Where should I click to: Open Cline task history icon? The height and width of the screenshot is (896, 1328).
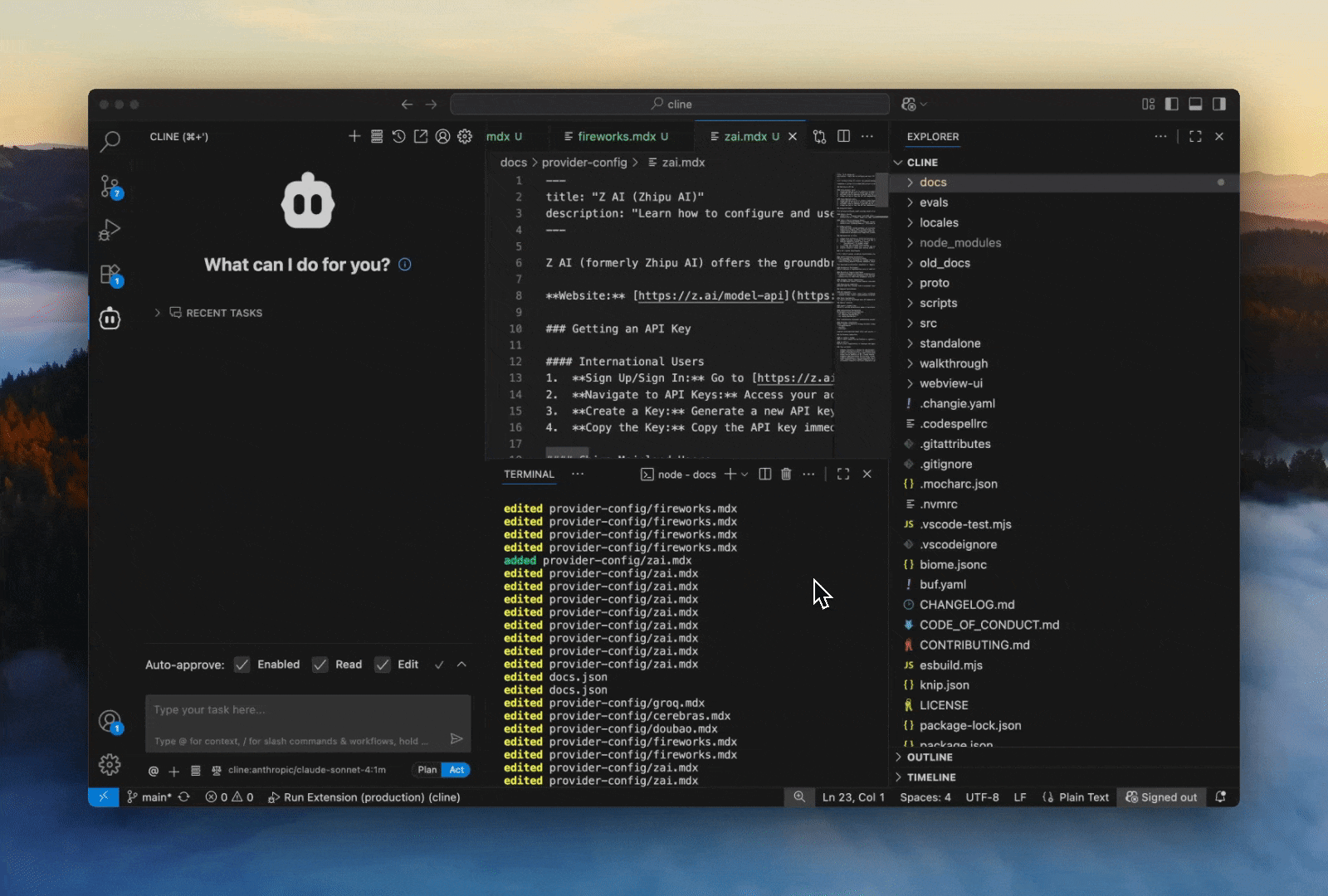coord(399,136)
